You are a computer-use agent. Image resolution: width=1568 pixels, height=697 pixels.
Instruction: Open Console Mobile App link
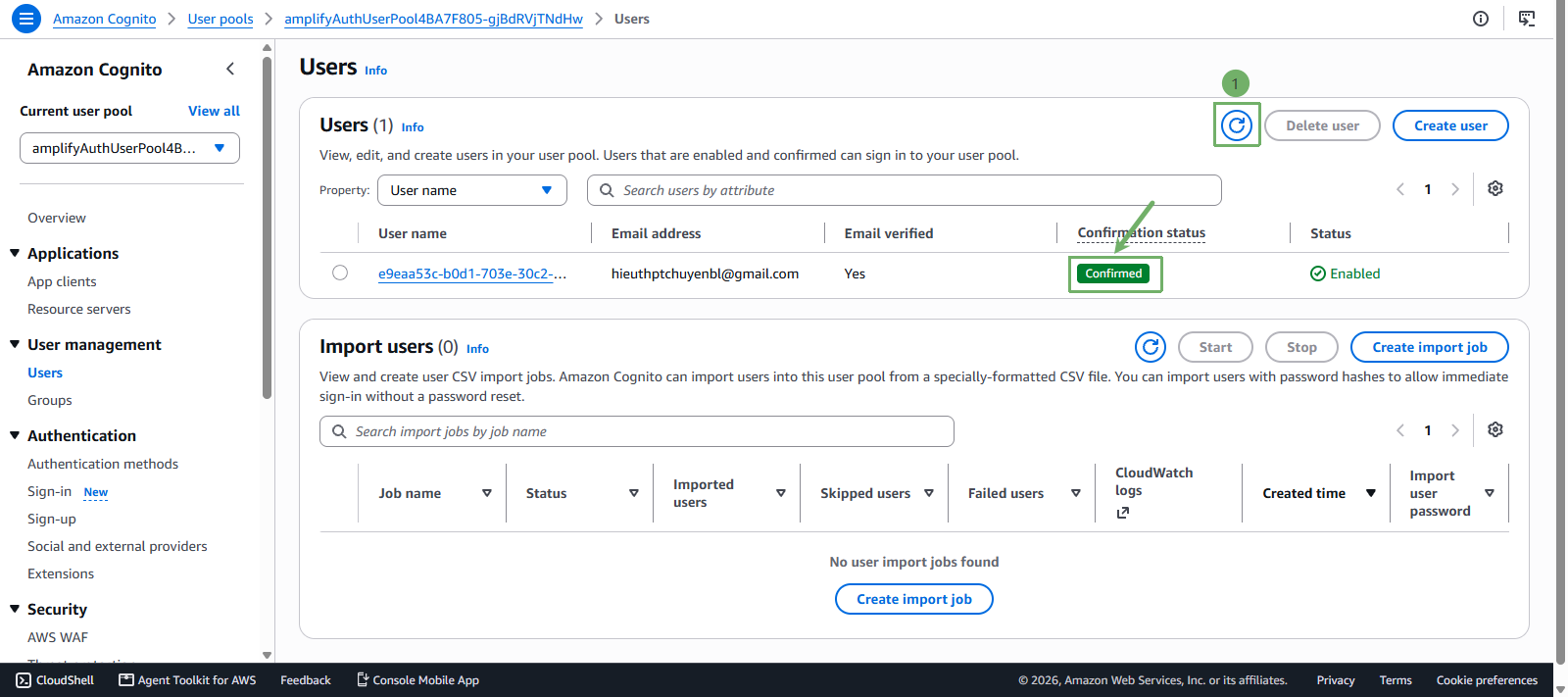(417, 680)
